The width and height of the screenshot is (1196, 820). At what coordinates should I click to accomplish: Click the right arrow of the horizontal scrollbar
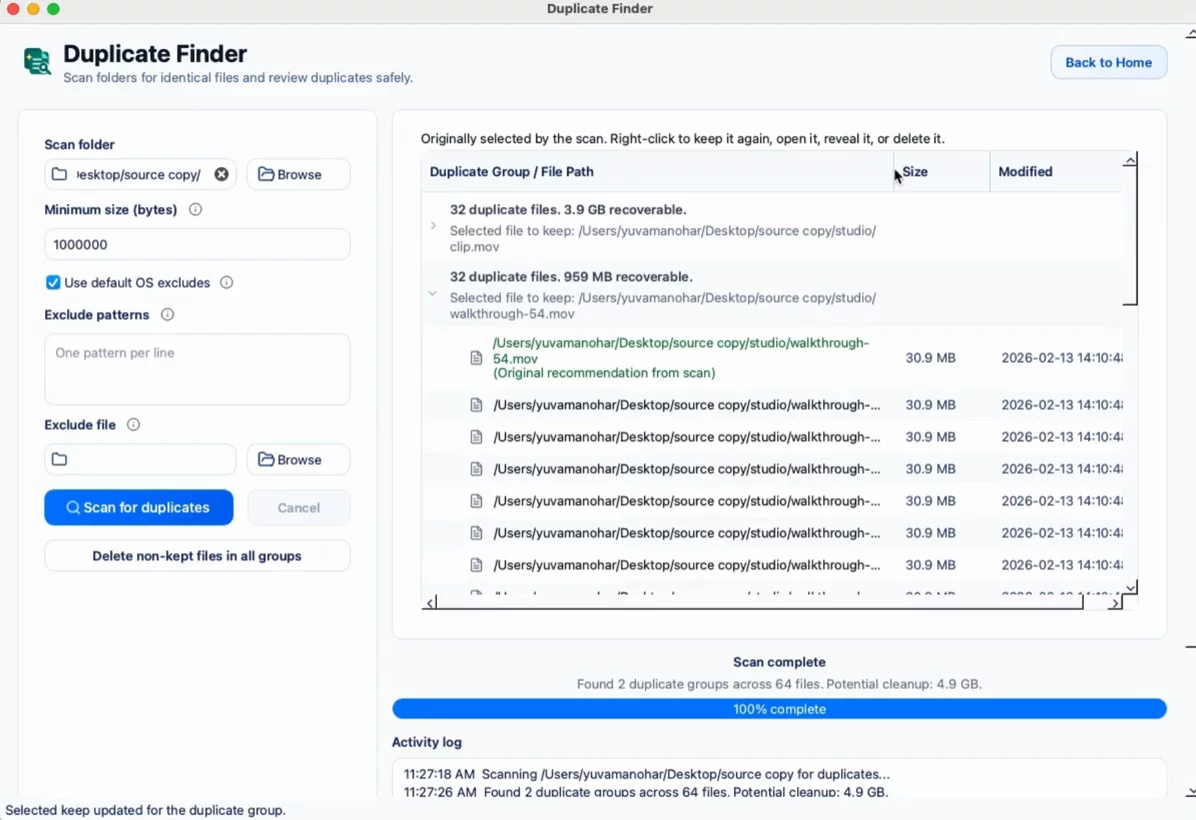click(x=1114, y=603)
